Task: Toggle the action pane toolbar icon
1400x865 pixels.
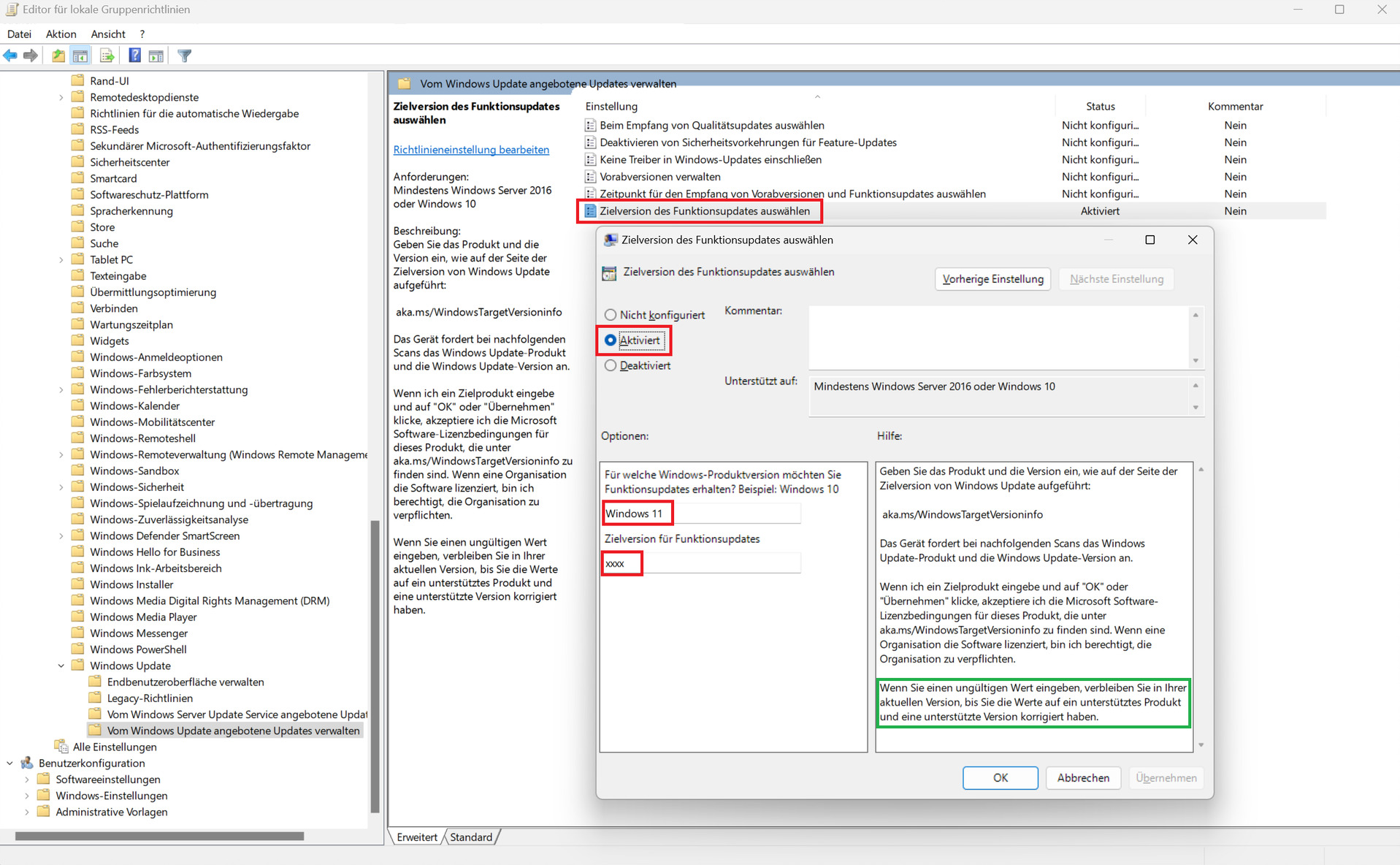Action: [x=156, y=56]
